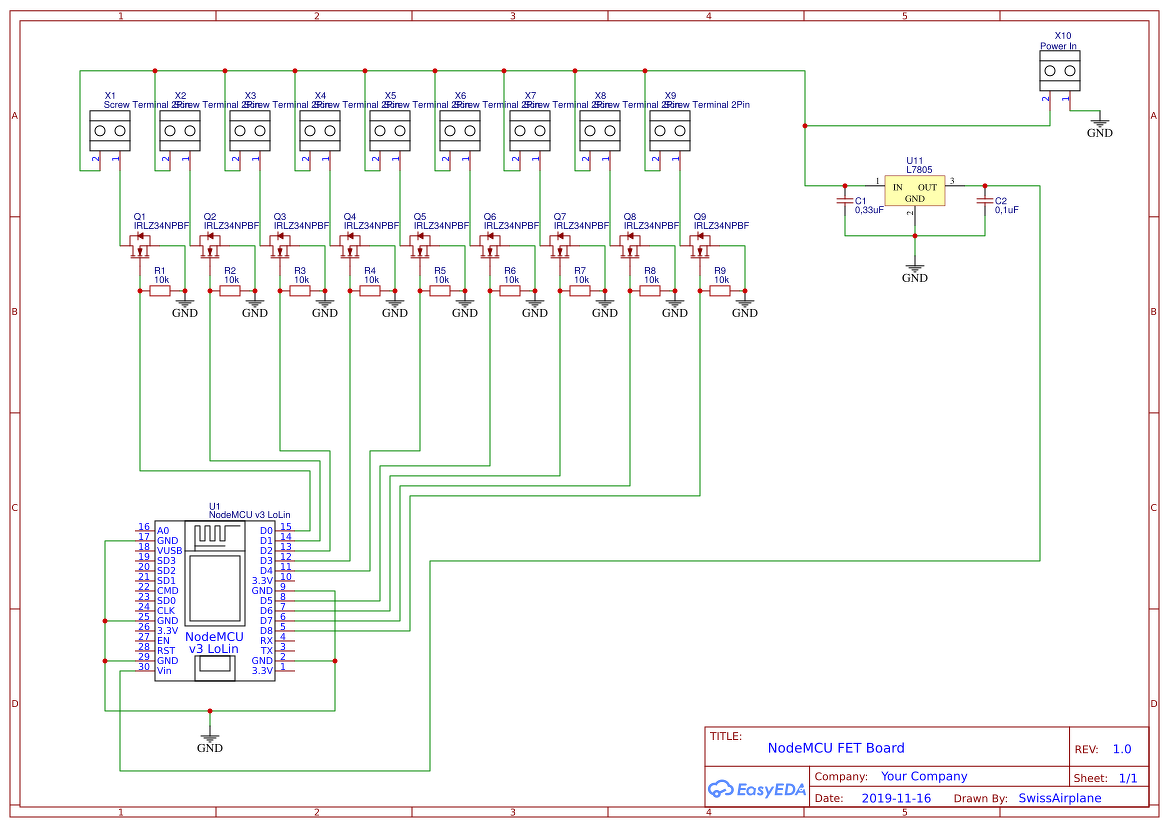Screen dimensions: 1169x827
Task: Click capacitor C1 0,33uF symbol
Action: (x=845, y=201)
